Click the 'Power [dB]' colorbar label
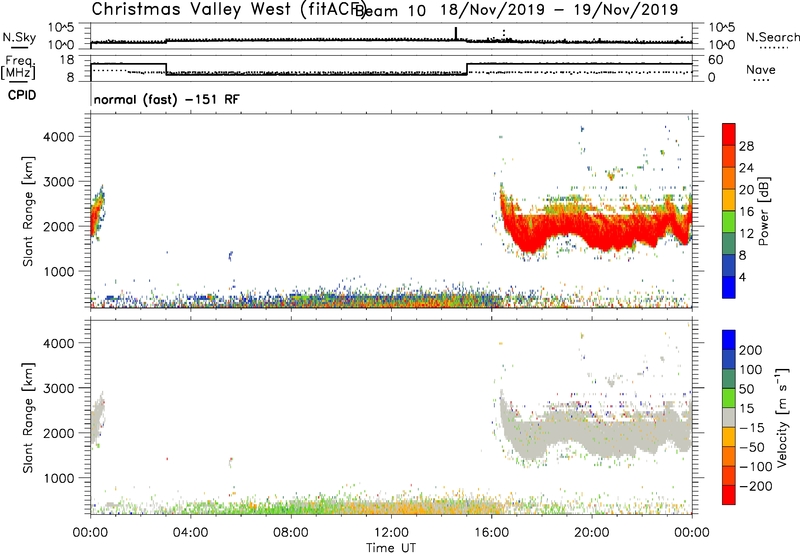The height and width of the screenshot is (554, 800). (x=763, y=211)
